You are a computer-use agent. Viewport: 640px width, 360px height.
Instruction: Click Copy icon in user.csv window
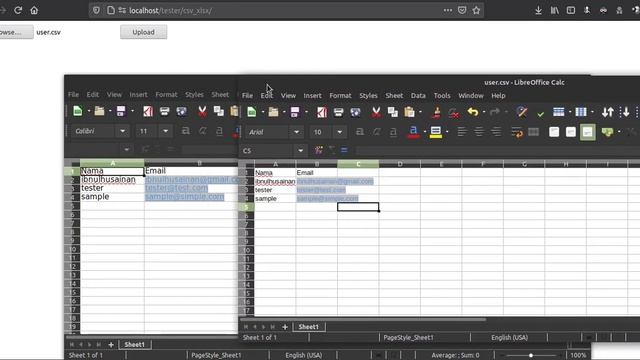click(393, 112)
